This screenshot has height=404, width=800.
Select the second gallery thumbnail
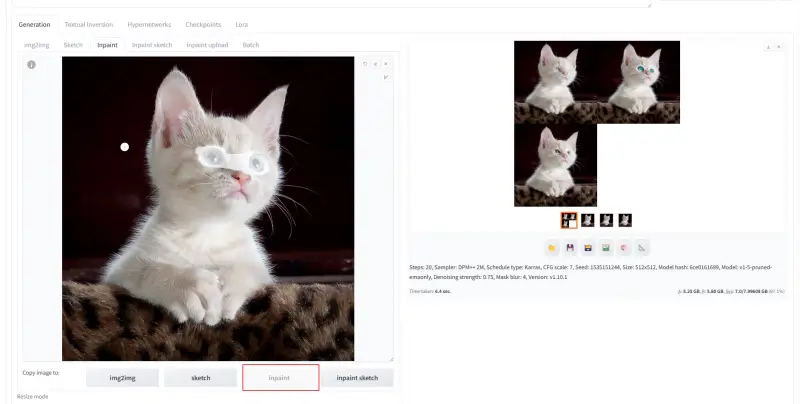(588, 220)
